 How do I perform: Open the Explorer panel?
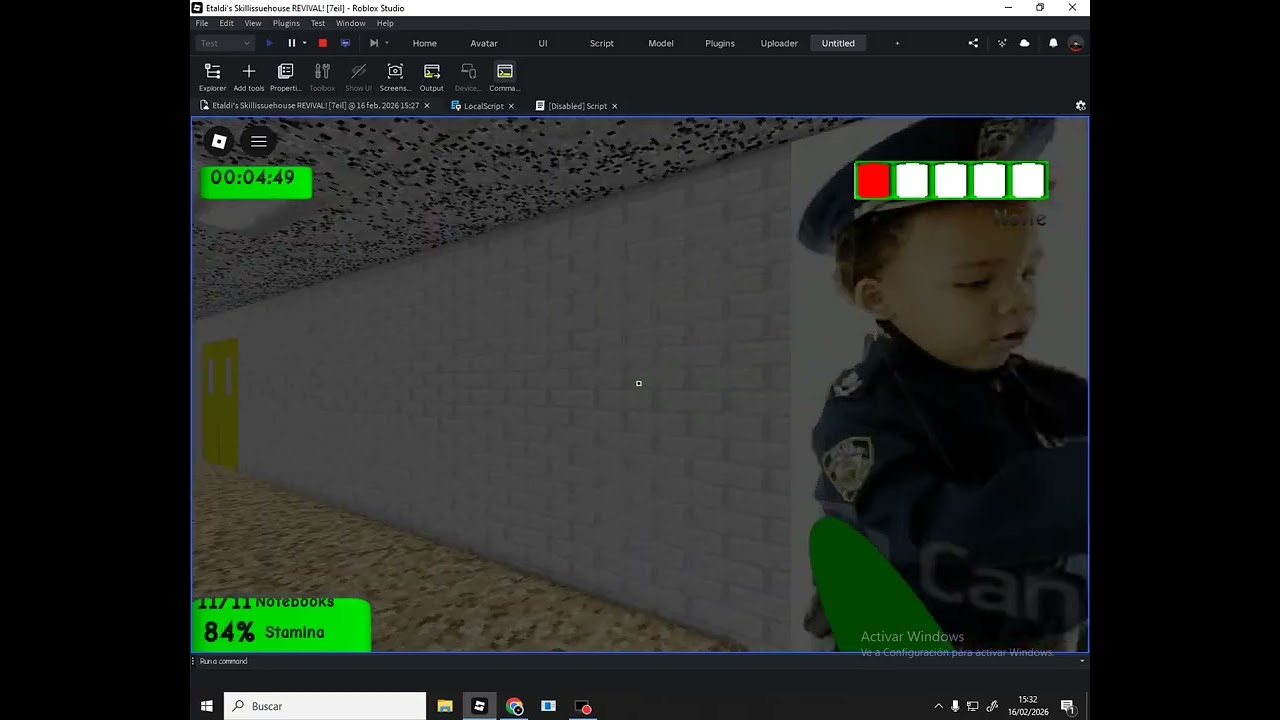tap(212, 76)
